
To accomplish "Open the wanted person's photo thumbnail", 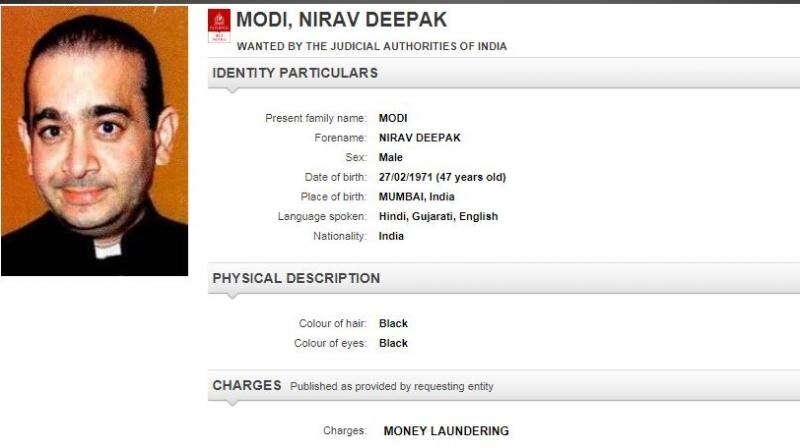I will [94, 141].
